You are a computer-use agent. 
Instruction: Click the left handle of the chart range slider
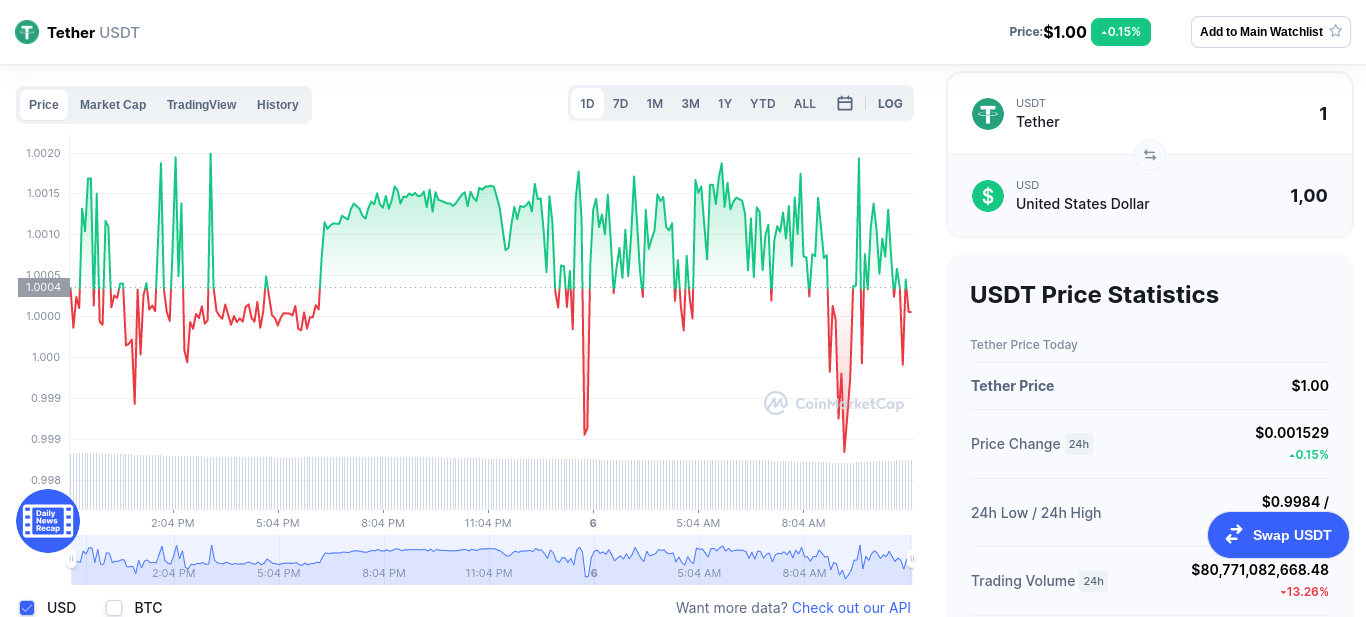(x=71, y=560)
